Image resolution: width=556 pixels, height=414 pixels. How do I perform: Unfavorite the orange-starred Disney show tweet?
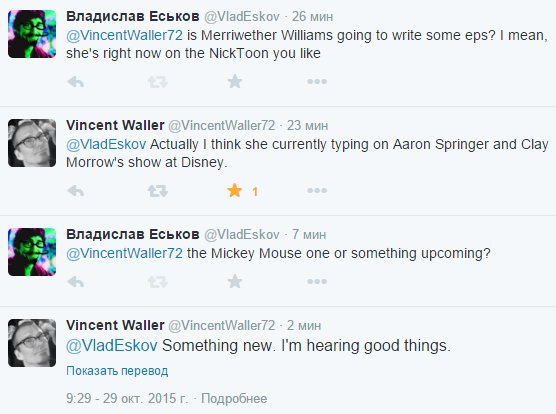click(x=235, y=191)
